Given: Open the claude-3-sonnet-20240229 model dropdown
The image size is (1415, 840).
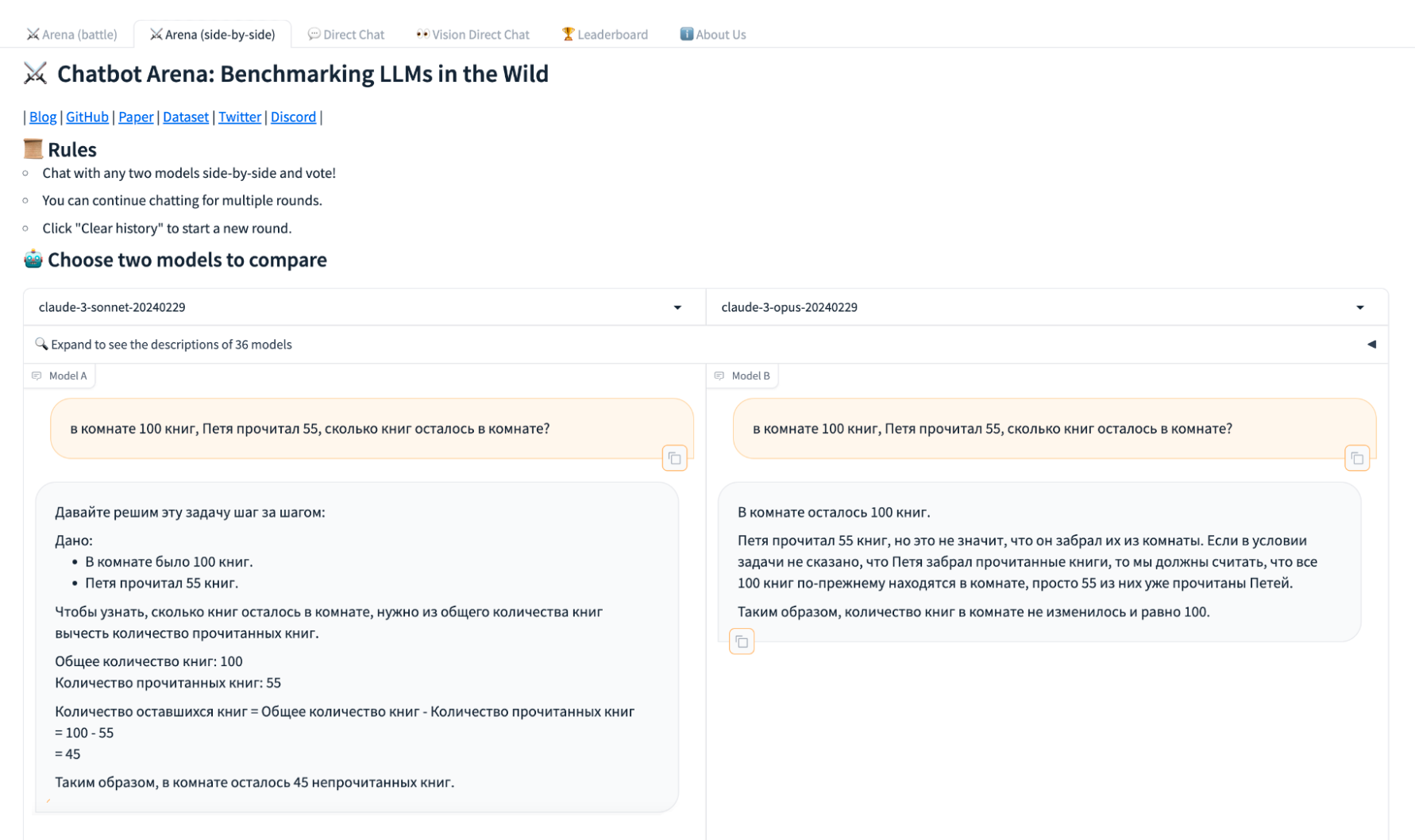Looking at the screenshot, I should tap(364, 307).
